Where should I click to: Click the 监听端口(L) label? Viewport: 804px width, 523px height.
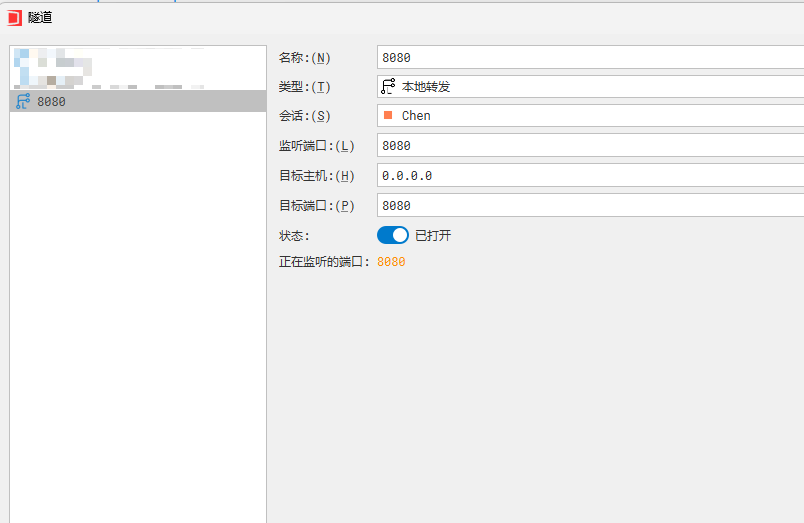click(x=317, y=146)
